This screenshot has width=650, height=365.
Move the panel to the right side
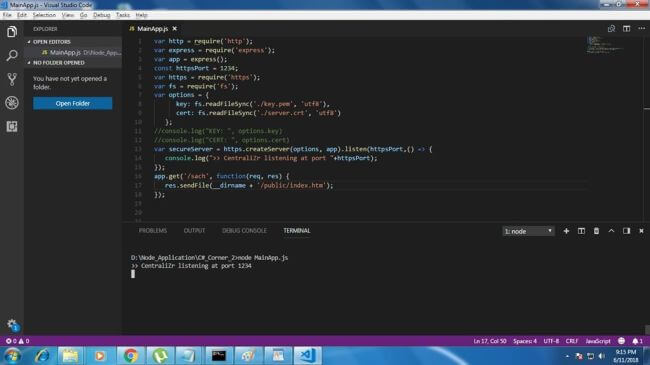coord(626,231)
